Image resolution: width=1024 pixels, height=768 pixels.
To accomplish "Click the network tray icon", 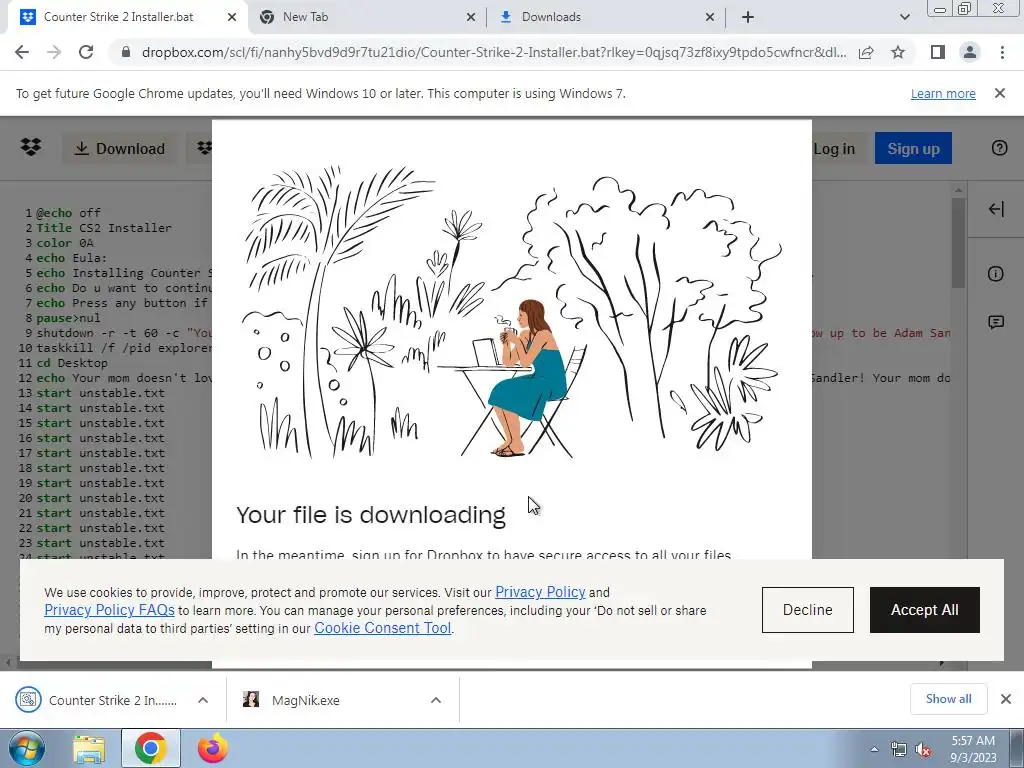I will coord(899,750).
